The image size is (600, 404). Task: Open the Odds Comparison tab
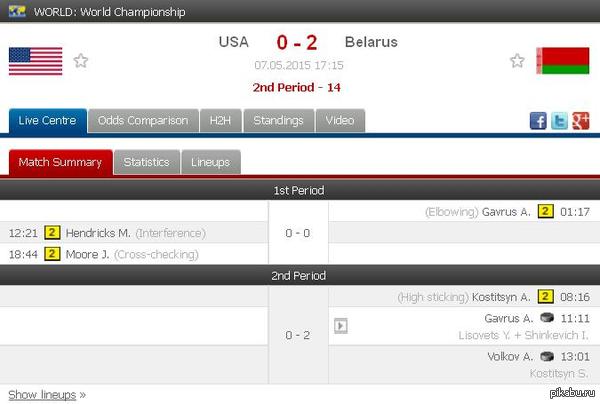coord(143,121)
